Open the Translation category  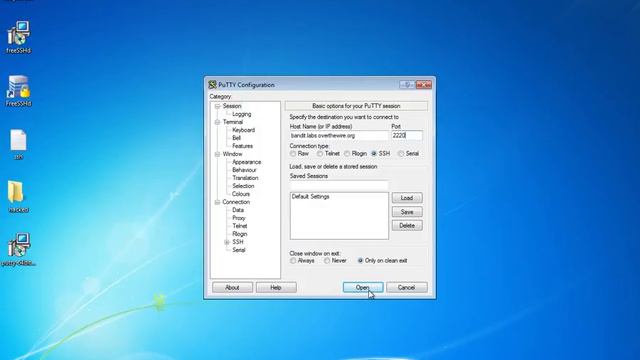click(245, 178)
